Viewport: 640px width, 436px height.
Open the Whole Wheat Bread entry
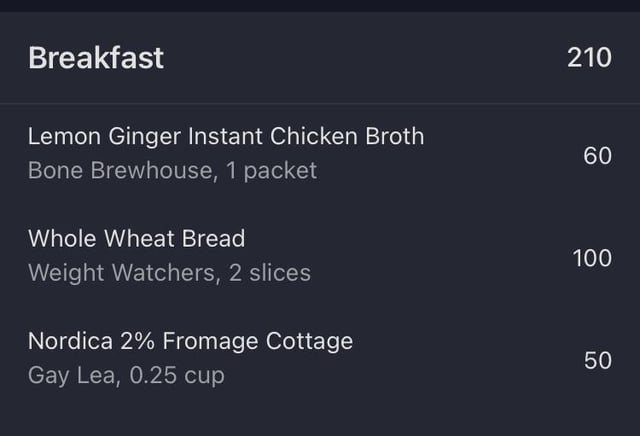pos(320,256)
